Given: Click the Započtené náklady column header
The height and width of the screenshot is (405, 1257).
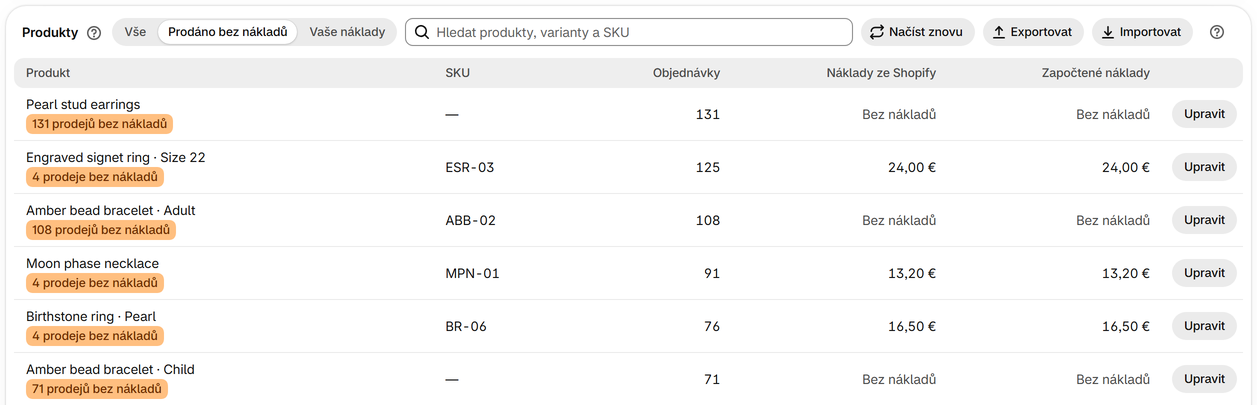Looking at the screenshot, I should [x=1096, y=73].
